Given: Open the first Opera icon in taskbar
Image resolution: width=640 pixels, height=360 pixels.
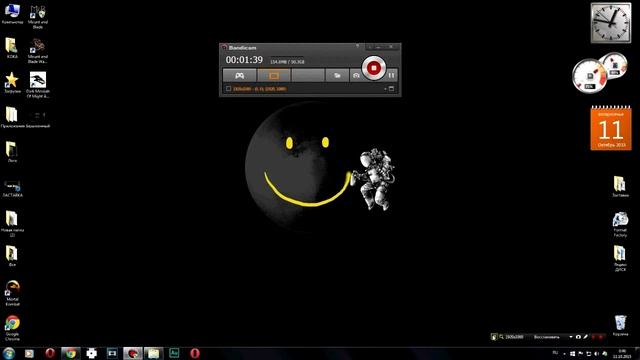Looking at the screenshot, I should pyautogui.click(x=50, y=353).
